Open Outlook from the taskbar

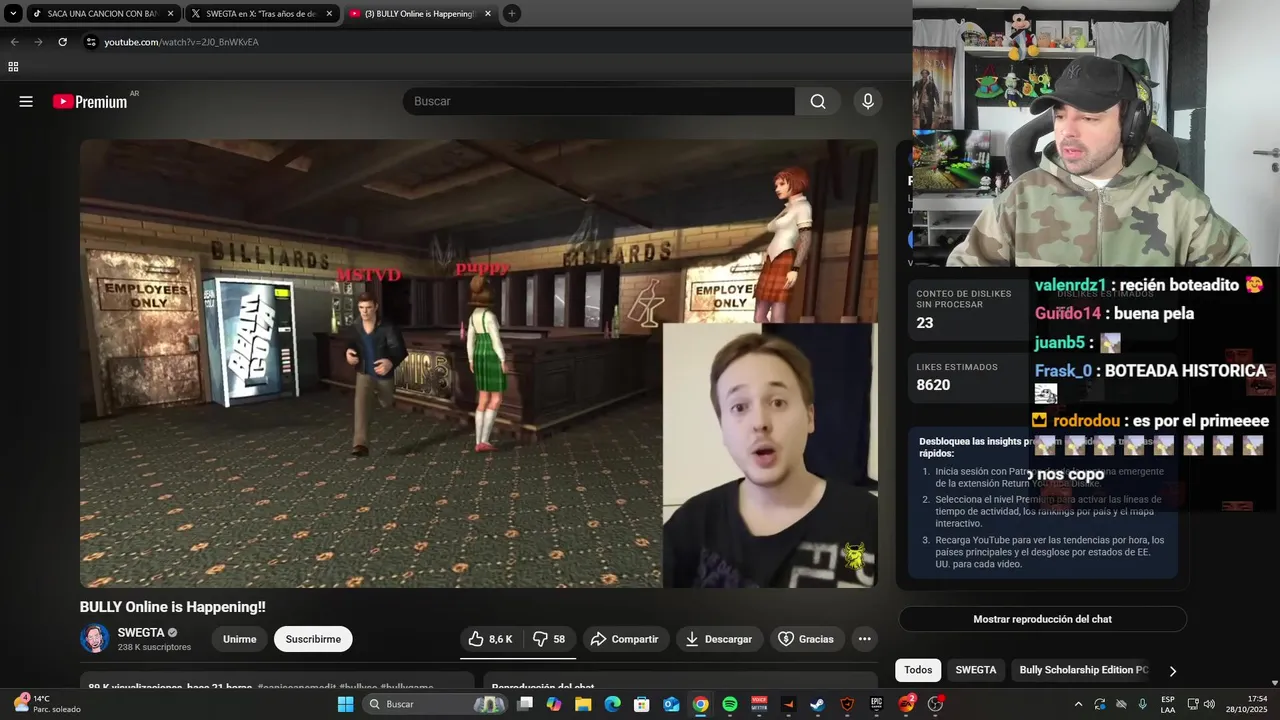[x=671, y=704]
